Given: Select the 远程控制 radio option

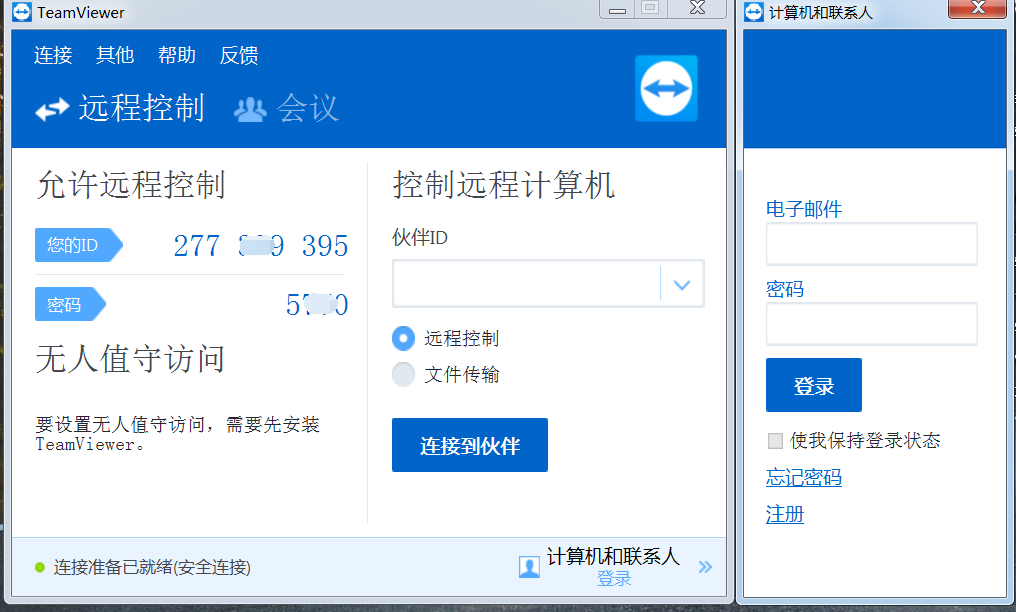Looking at the screenshot, I should [x=403, y=338].
